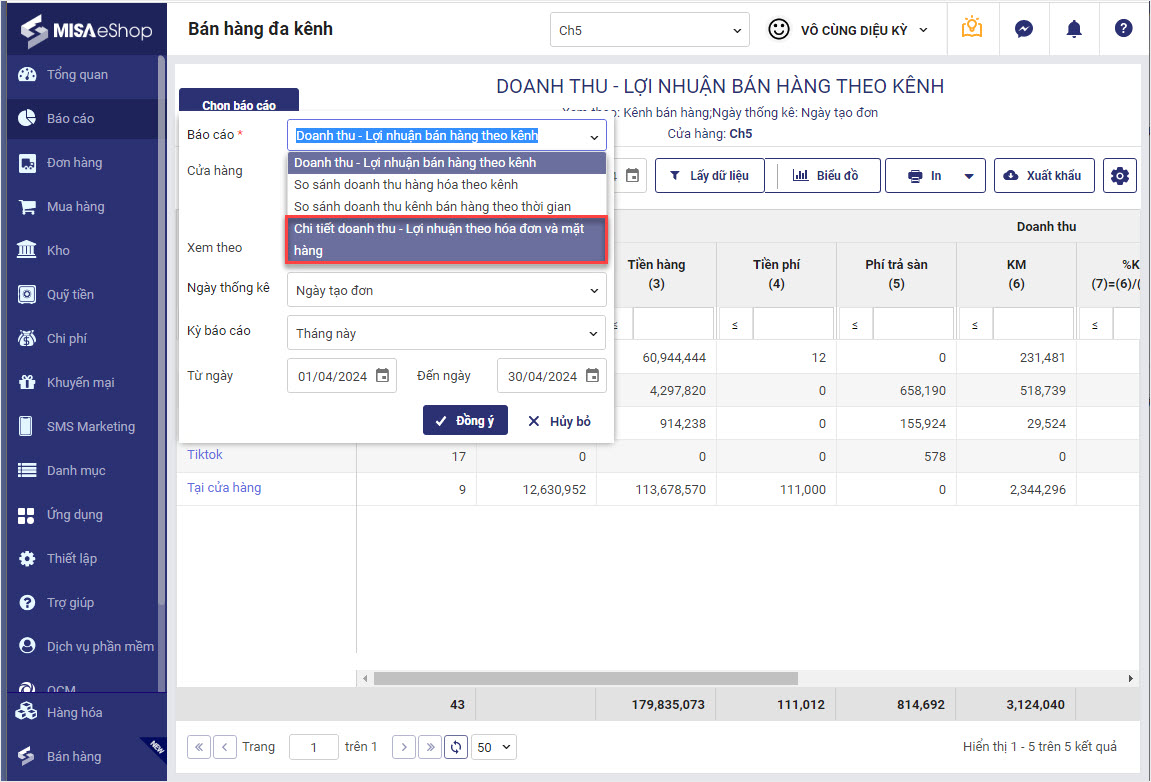
Task: Select Doanh thu - Lợi nhuận bán hàng theo kênh option
Action: tap(446, 162)
